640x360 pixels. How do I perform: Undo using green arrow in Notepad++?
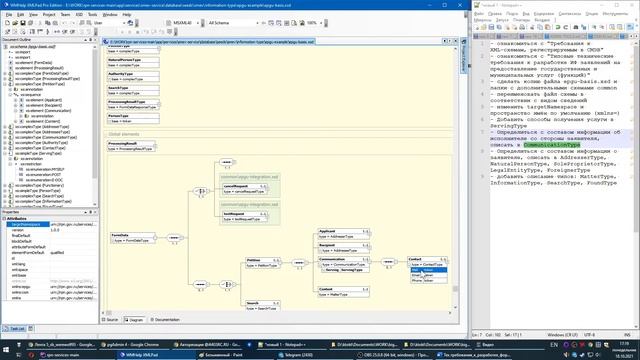pos(558,27)
